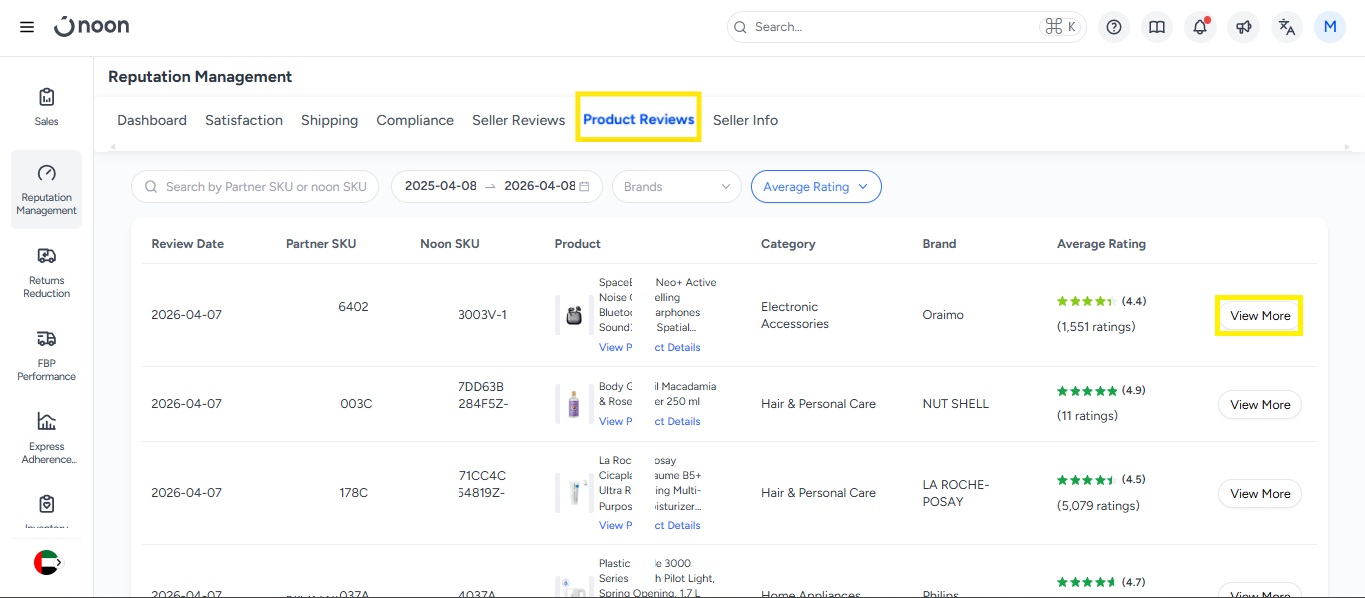The height and width of the screenshot is (598, 1365).
Task: Go to Sales in the sidebar
Action: (46, 107)
